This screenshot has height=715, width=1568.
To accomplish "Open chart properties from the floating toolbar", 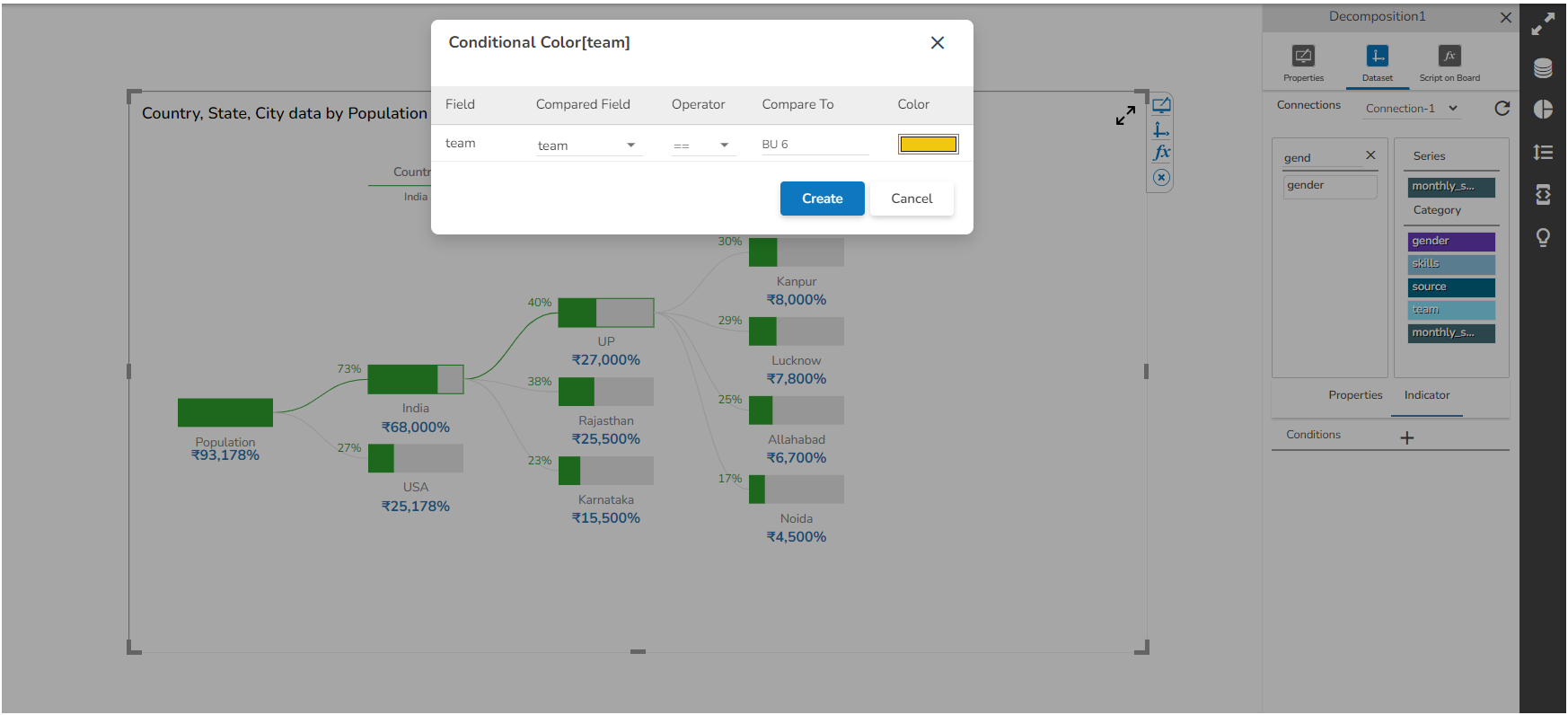I will (1161, 105).
